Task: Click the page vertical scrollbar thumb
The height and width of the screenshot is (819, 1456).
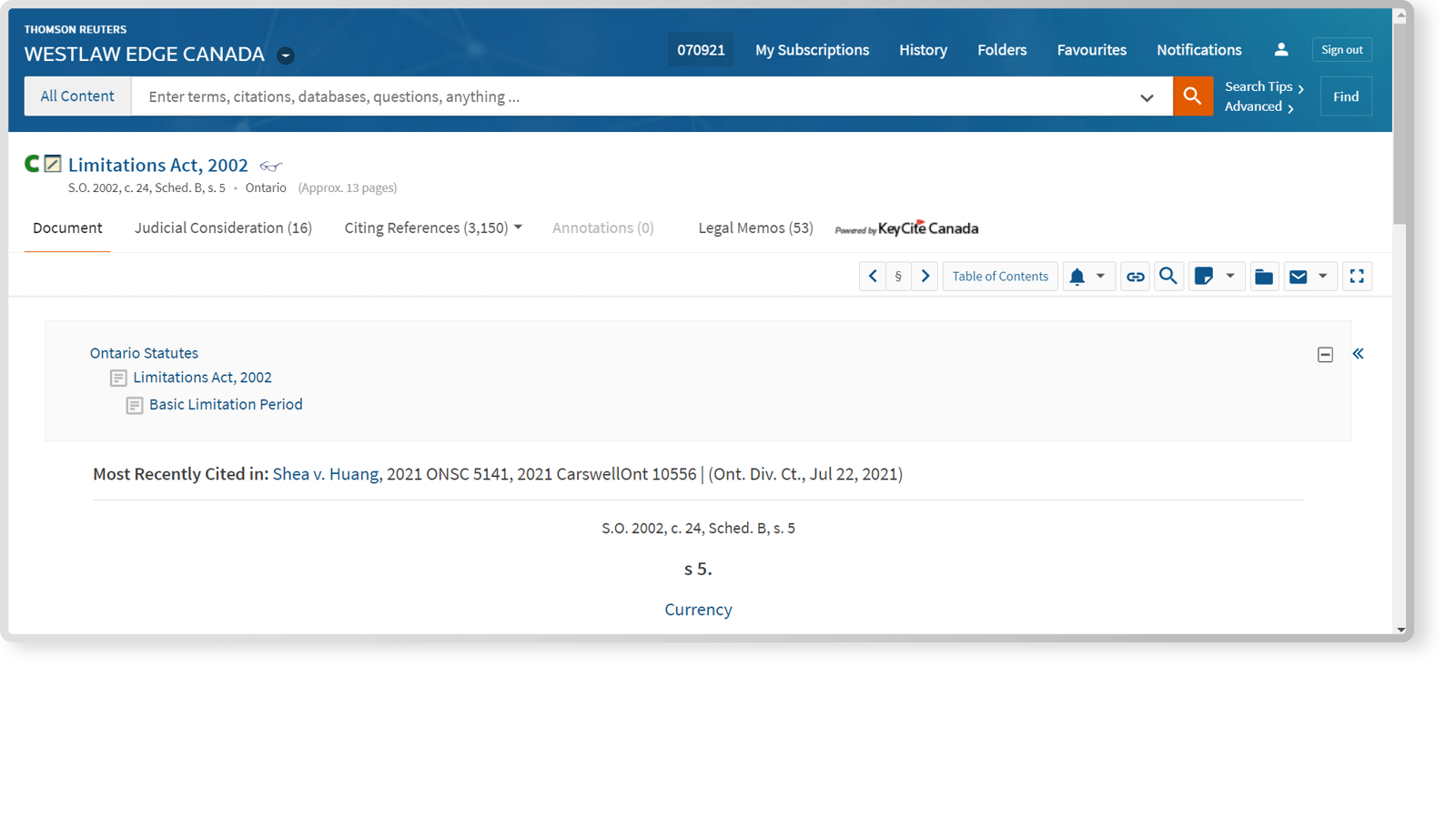Action: pyautogui.click(x=1400, y=123)
